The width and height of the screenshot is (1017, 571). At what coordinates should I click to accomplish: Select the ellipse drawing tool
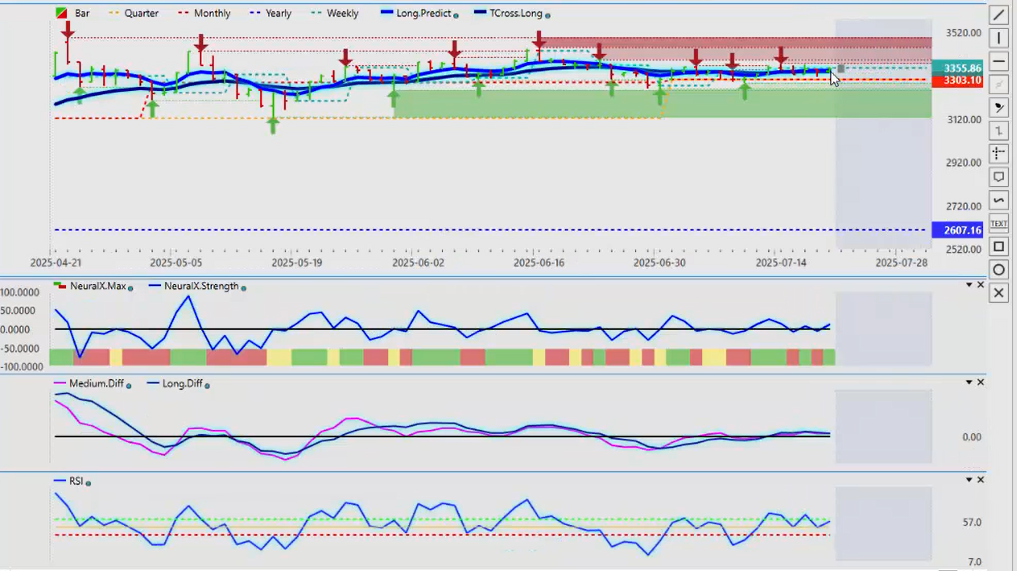tap(999, 270)
